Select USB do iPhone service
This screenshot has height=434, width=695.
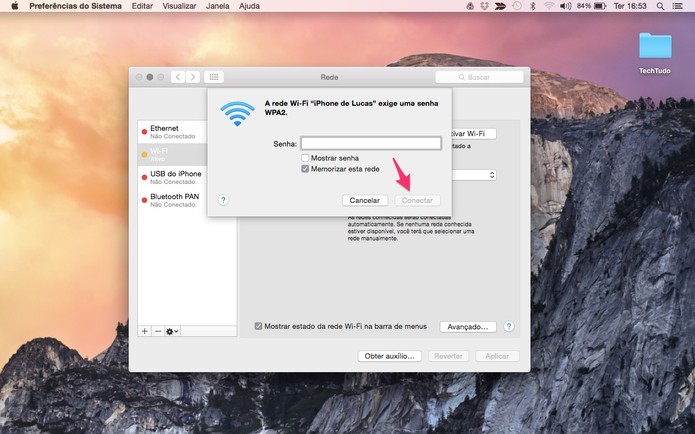click(x=172, y=177)
